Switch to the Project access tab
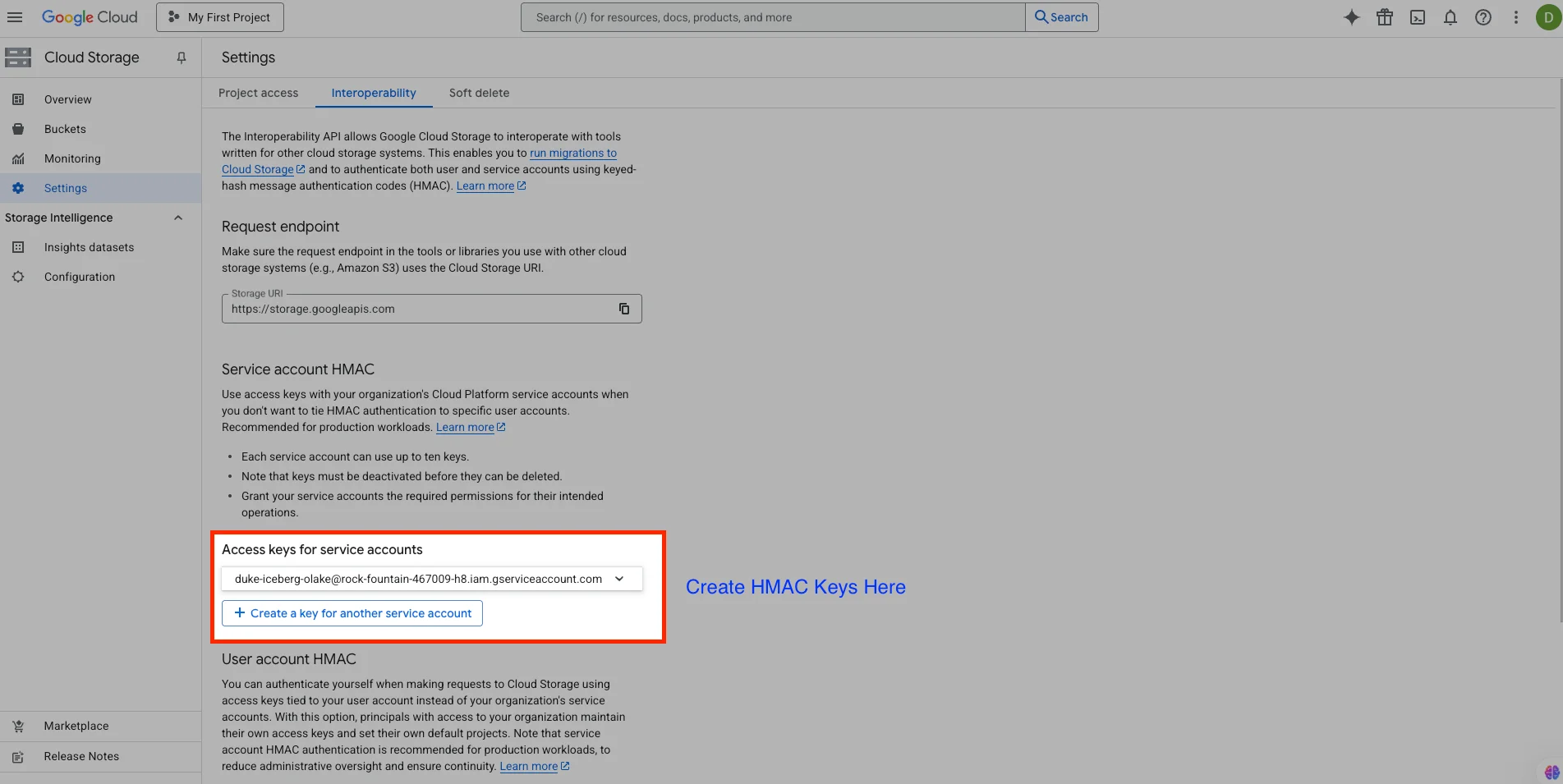The width and height of the screenshot is (1563, 784). pos(258,93)
